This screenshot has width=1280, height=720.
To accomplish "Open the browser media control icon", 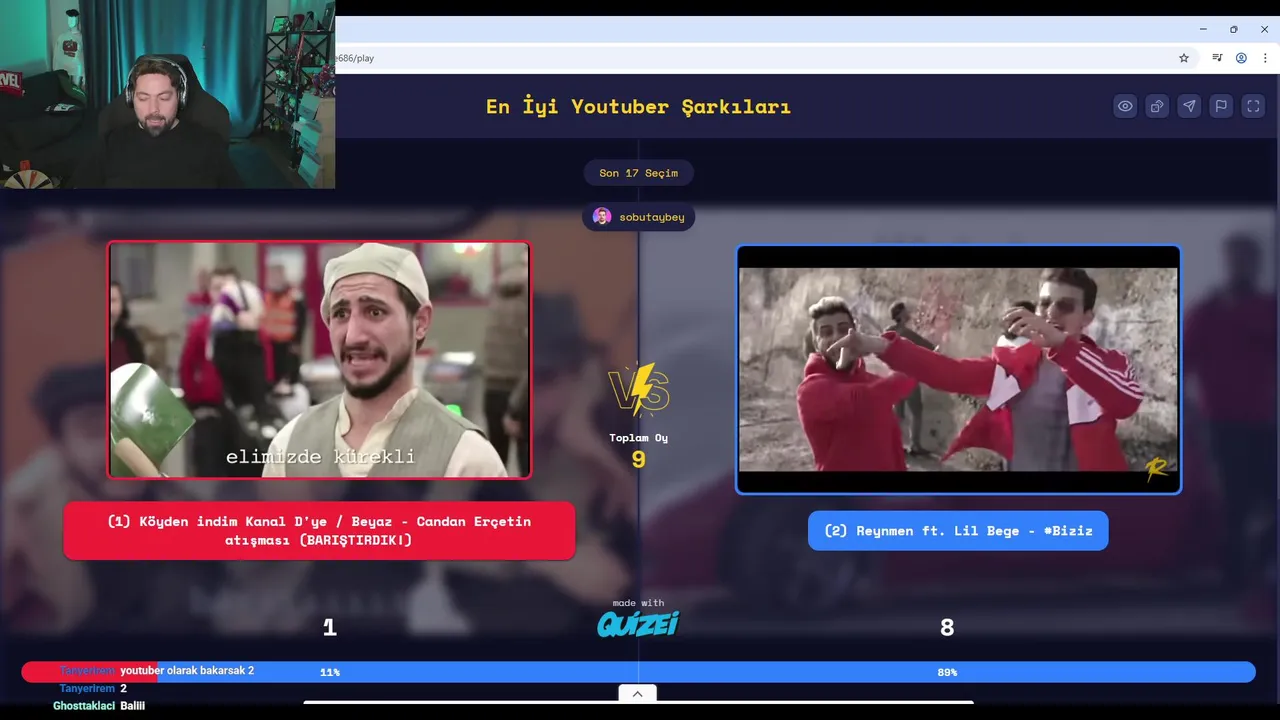I will pos(1217,58).
